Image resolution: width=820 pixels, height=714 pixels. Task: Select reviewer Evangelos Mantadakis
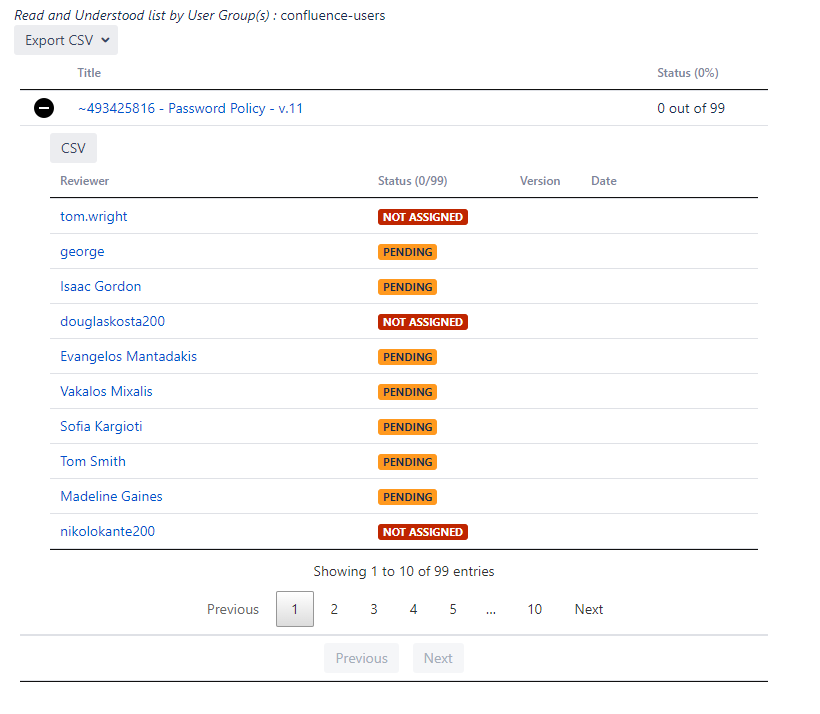(128, 356)
